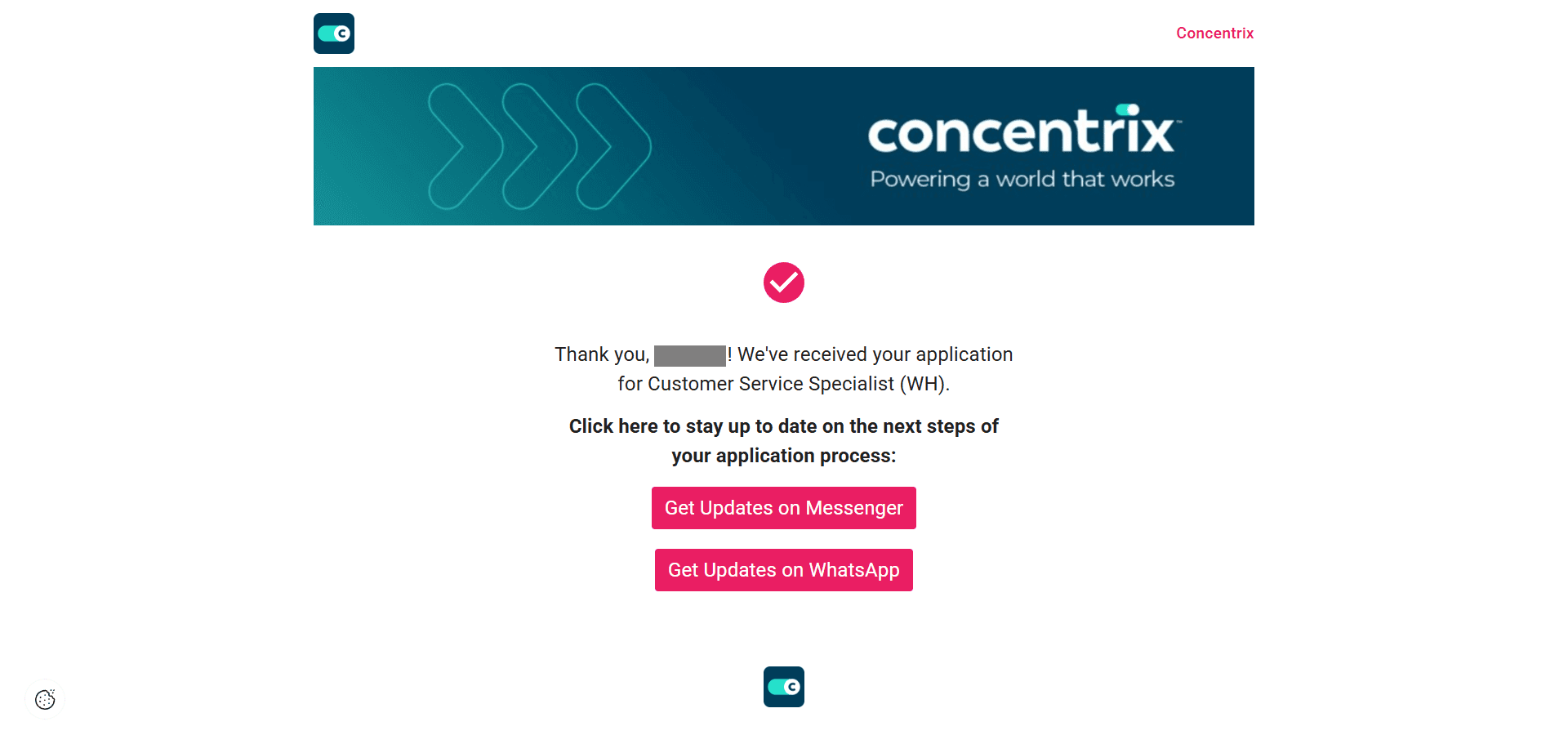Image resolution: width=1568 pixels, height=744 pixels.
Task: Click the "your application process:" bold text
Action: tap(783, 456)
